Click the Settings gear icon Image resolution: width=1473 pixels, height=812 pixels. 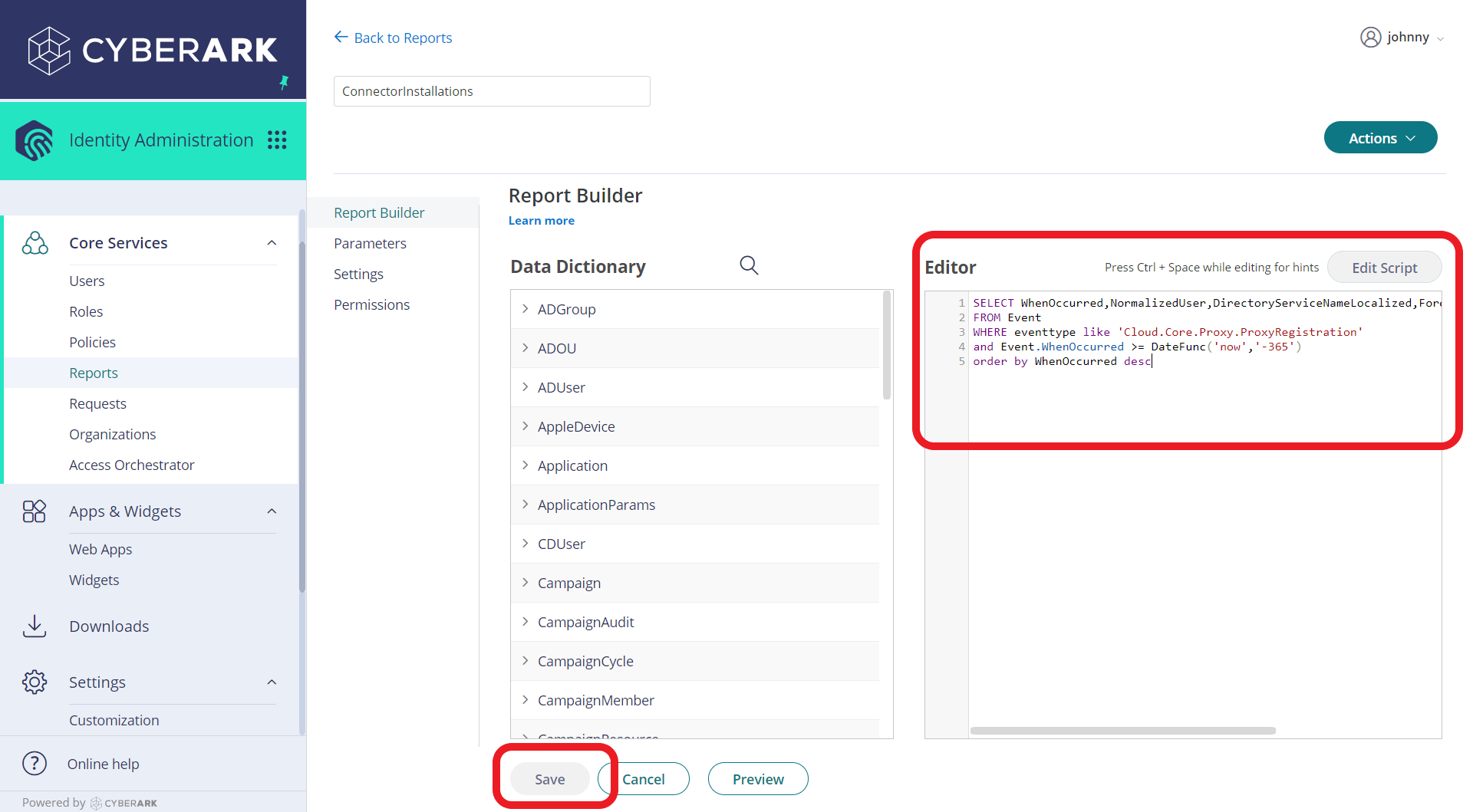point(35,682)
